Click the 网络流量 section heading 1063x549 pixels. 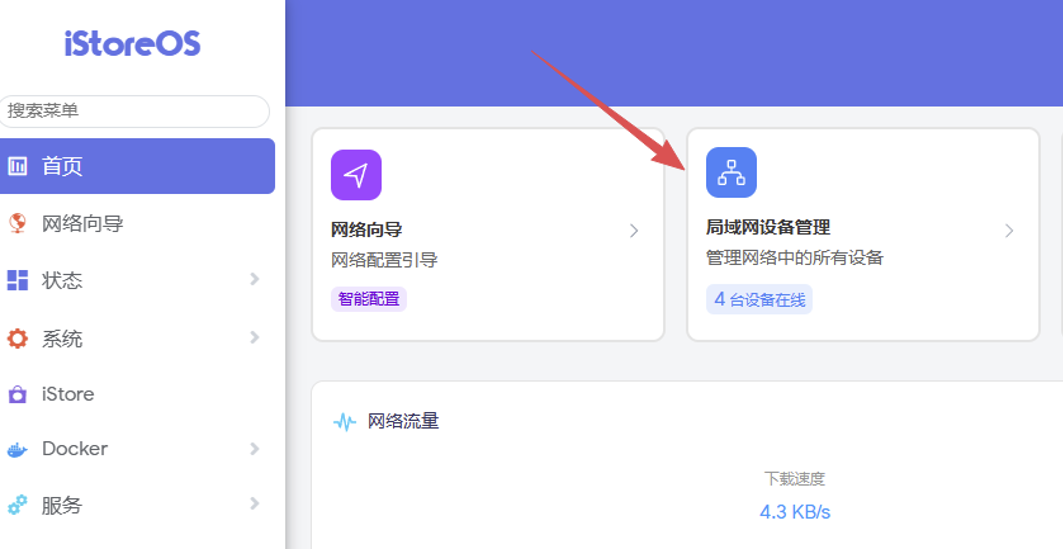point(403,422)
